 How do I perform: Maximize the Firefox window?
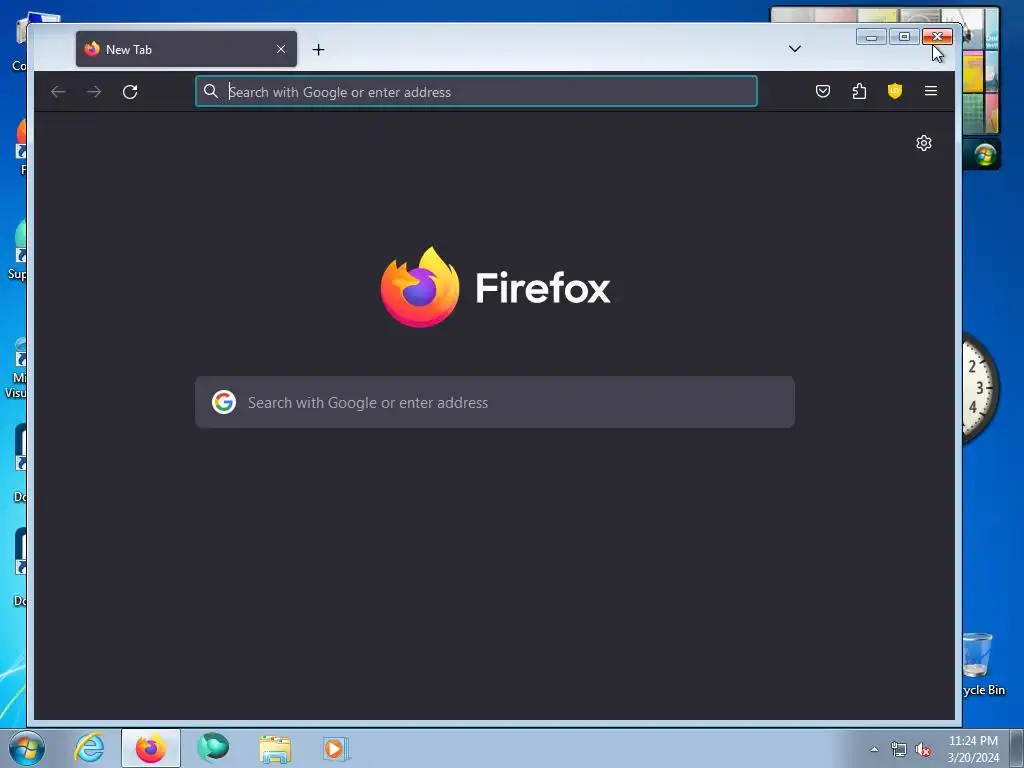(x=904, y=37)
